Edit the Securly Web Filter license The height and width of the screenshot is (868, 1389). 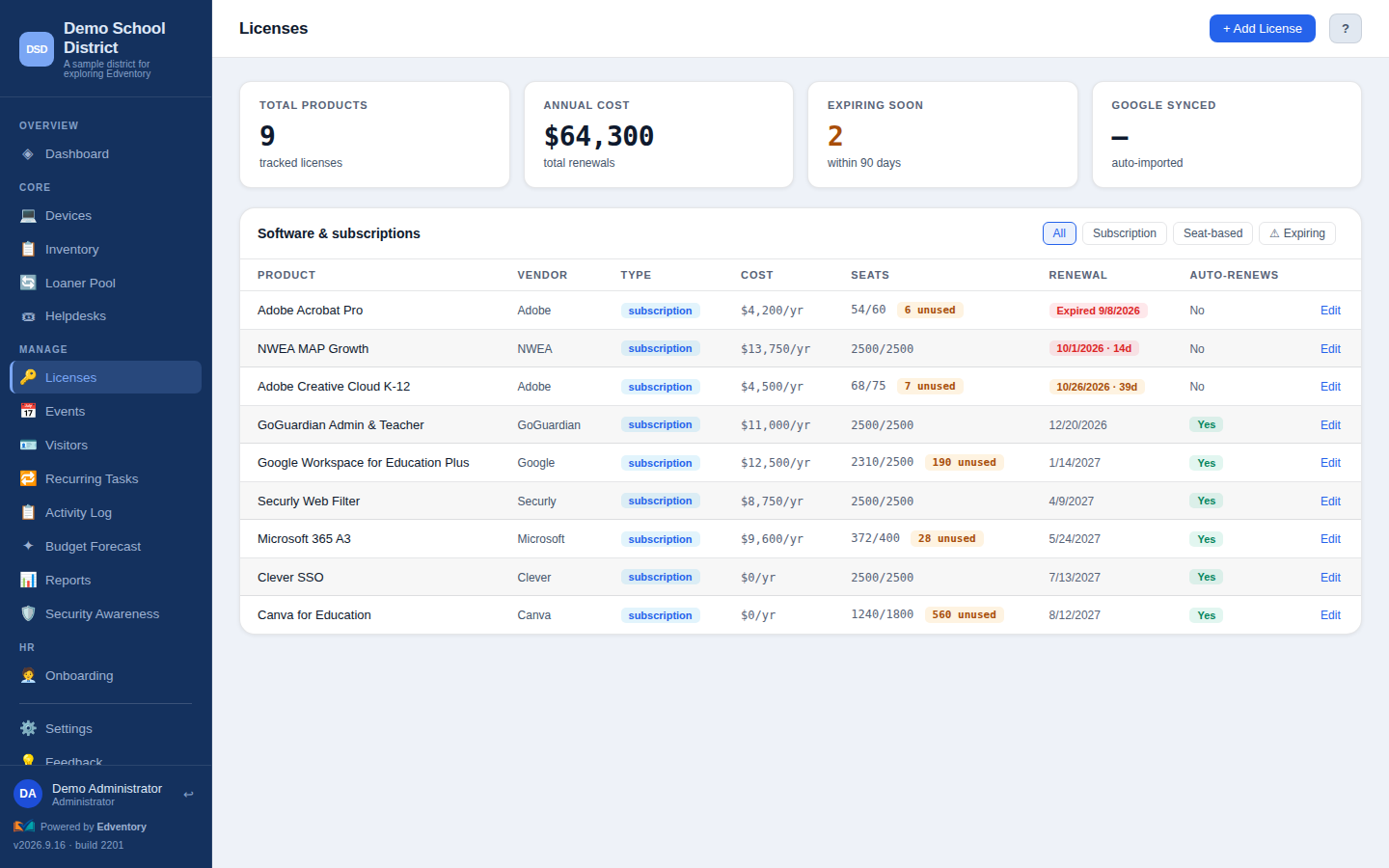(x=1330, y=502)
